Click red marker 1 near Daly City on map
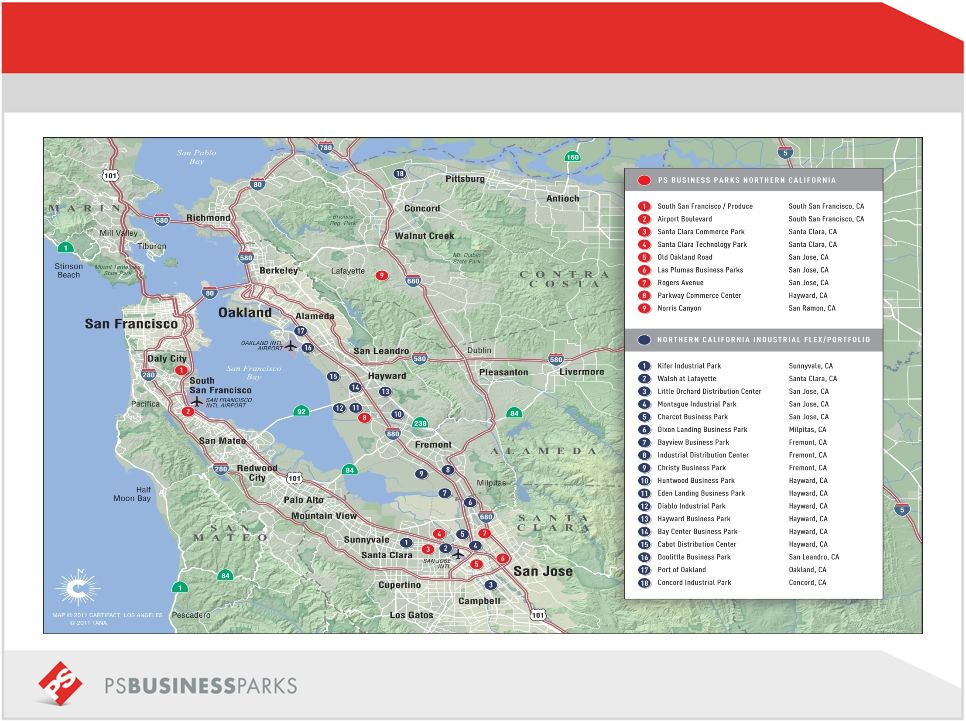This screenshot has width=966, height=721. [181, 370]
